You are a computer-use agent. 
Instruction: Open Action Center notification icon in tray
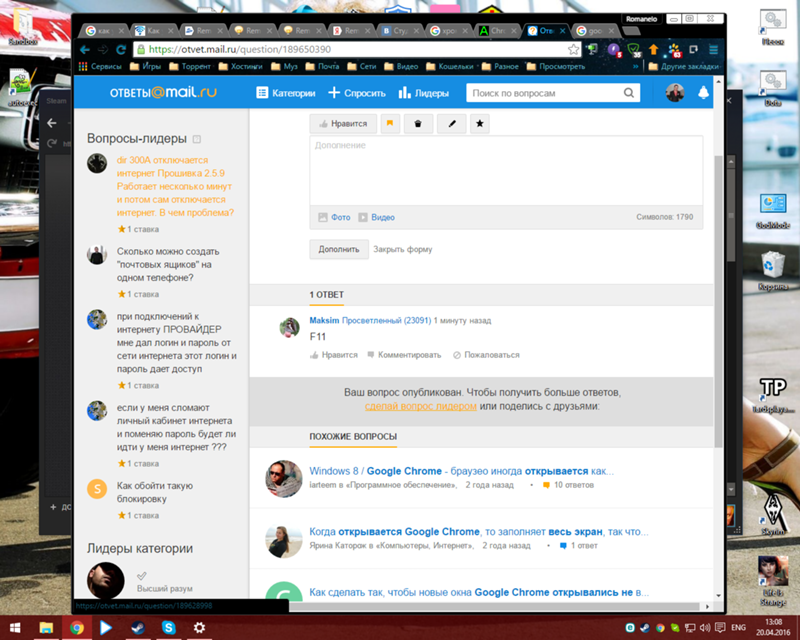click(720, 628)
